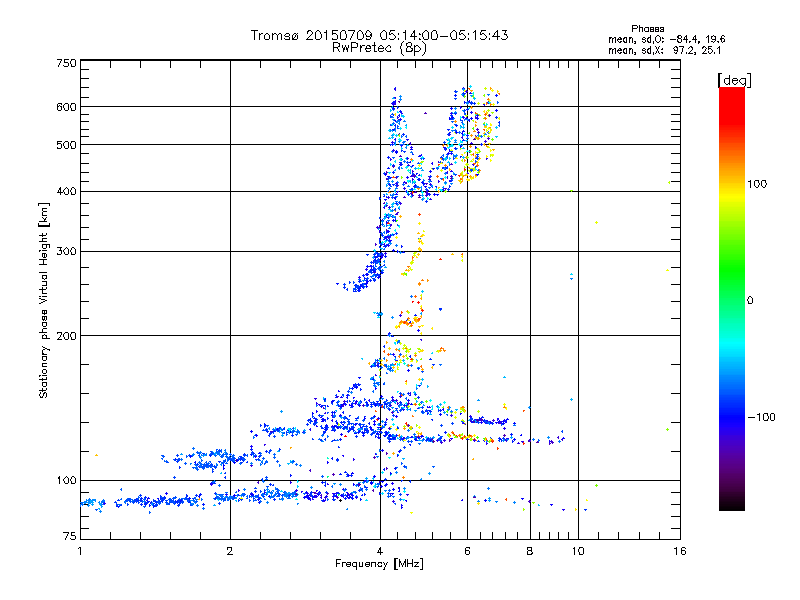Click the x-axis tick label "6"
Image resolution: width=800 pixels, height=600 pixels.
(x=467, y=551)
